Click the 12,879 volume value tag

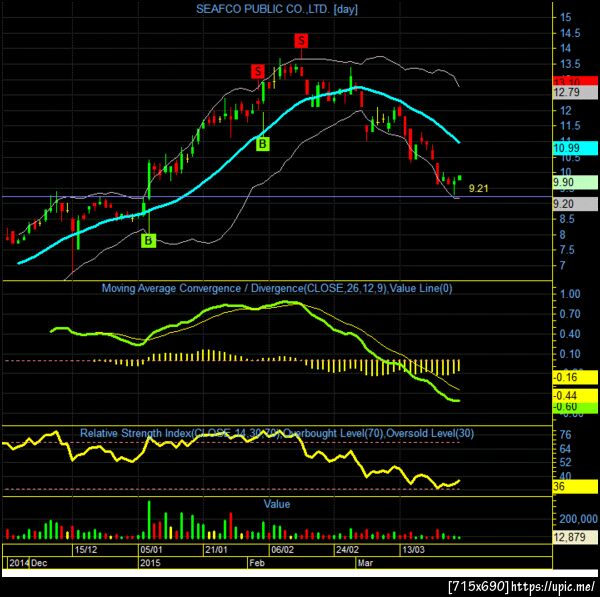[575, 537]
